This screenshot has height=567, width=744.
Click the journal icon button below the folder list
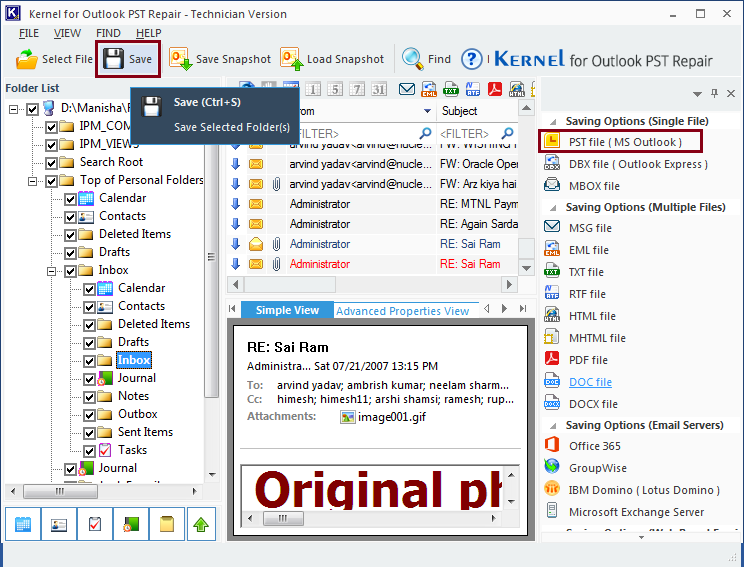coord(131,524)
